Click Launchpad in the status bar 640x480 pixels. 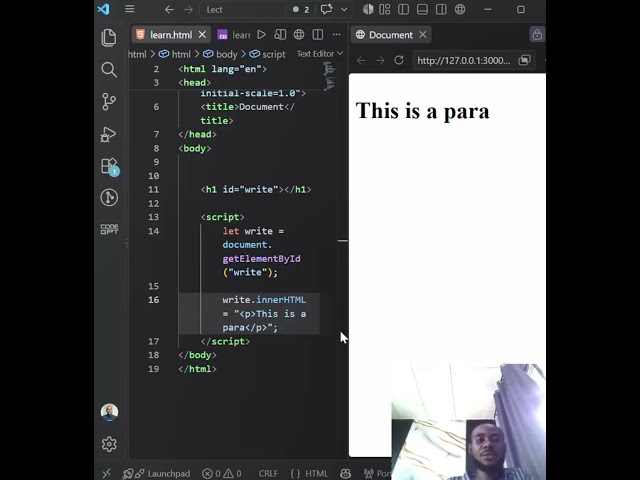[x=157, y=473]
